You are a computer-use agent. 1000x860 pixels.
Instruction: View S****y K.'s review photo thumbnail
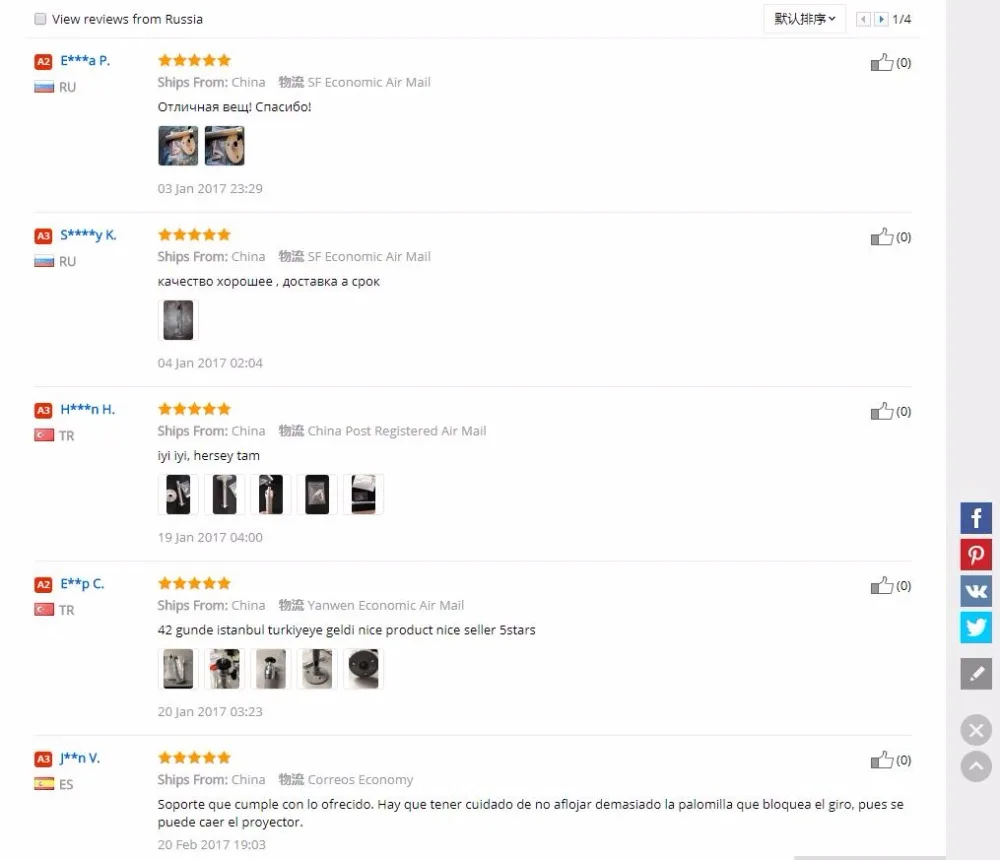pyautogui.click(x=178, y=320)
